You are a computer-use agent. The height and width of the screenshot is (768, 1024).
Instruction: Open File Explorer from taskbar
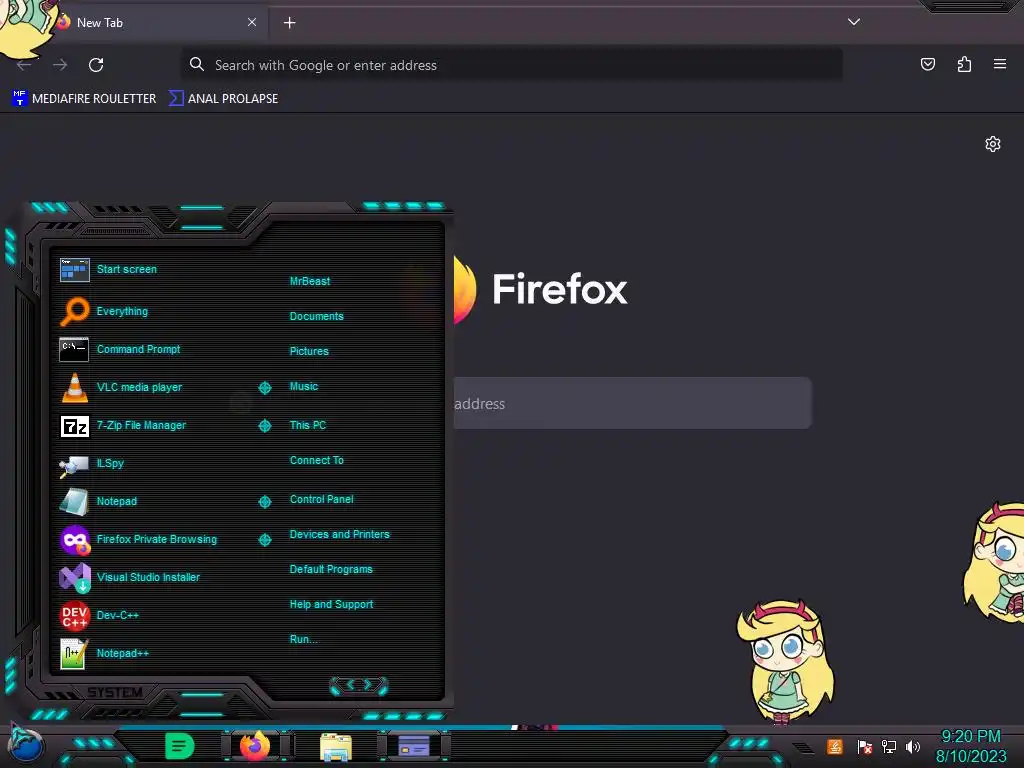pos(336,747)
